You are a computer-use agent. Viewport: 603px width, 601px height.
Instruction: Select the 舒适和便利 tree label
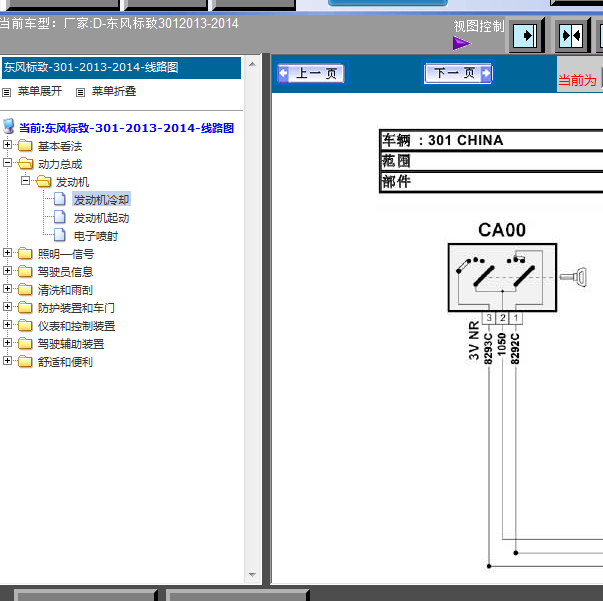pyautogui.click(x=65, y=362)
